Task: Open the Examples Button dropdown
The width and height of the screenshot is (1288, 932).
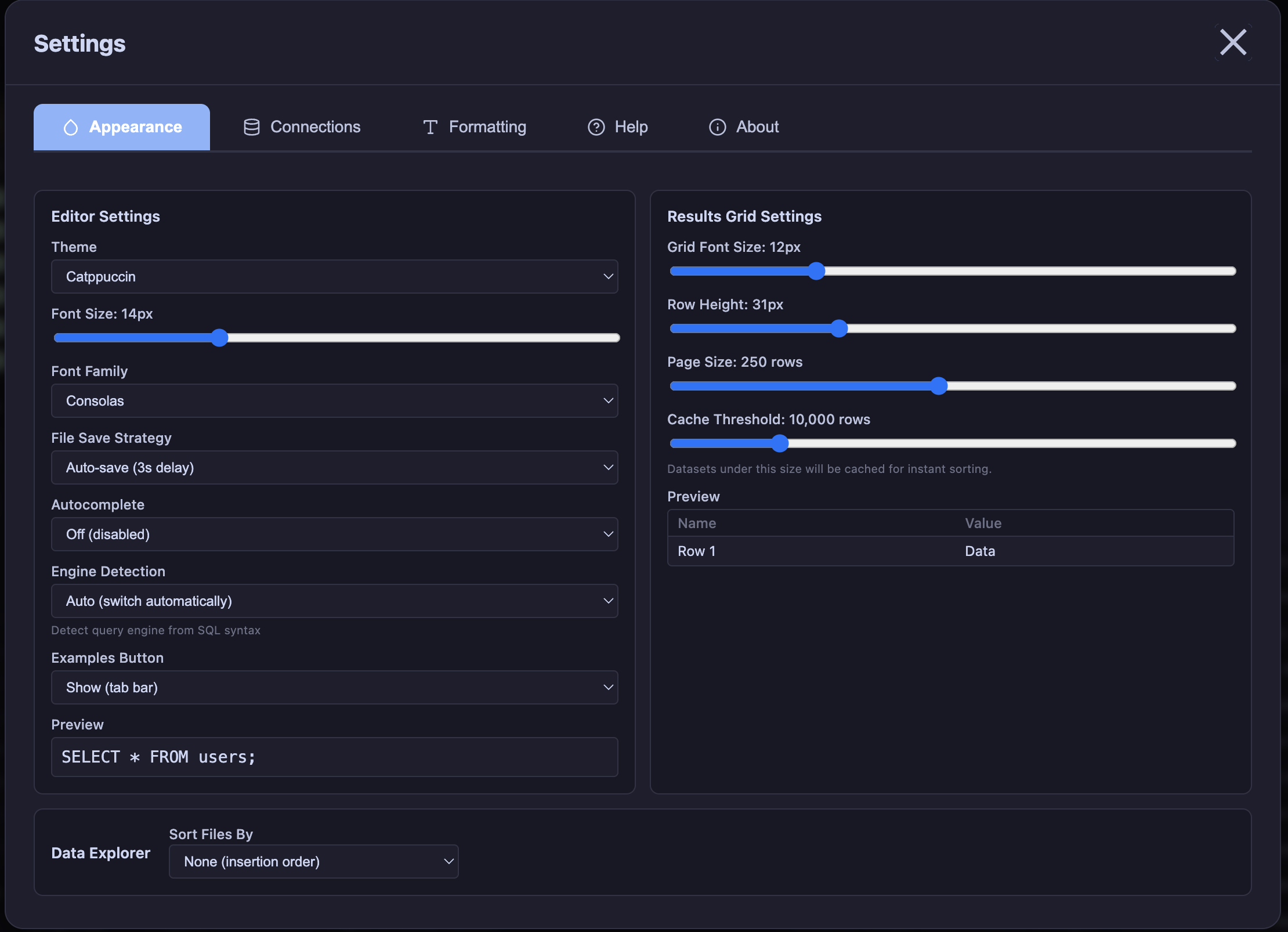Action: tap(334, 688)
